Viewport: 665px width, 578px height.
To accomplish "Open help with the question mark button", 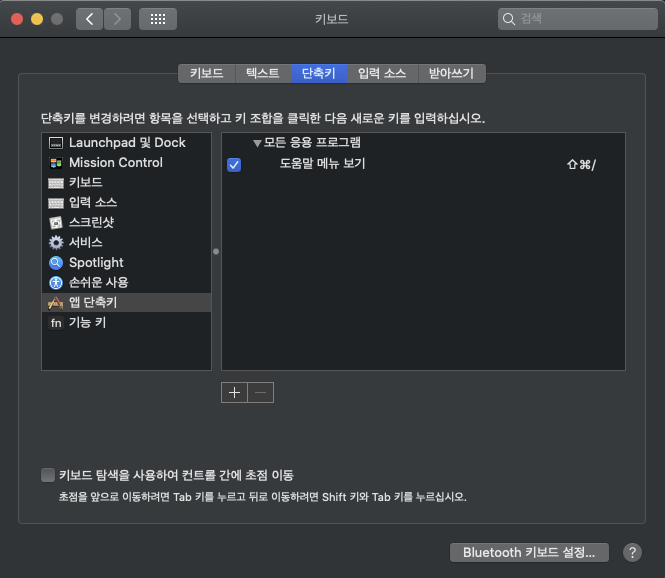I will [x=632, y=553].
